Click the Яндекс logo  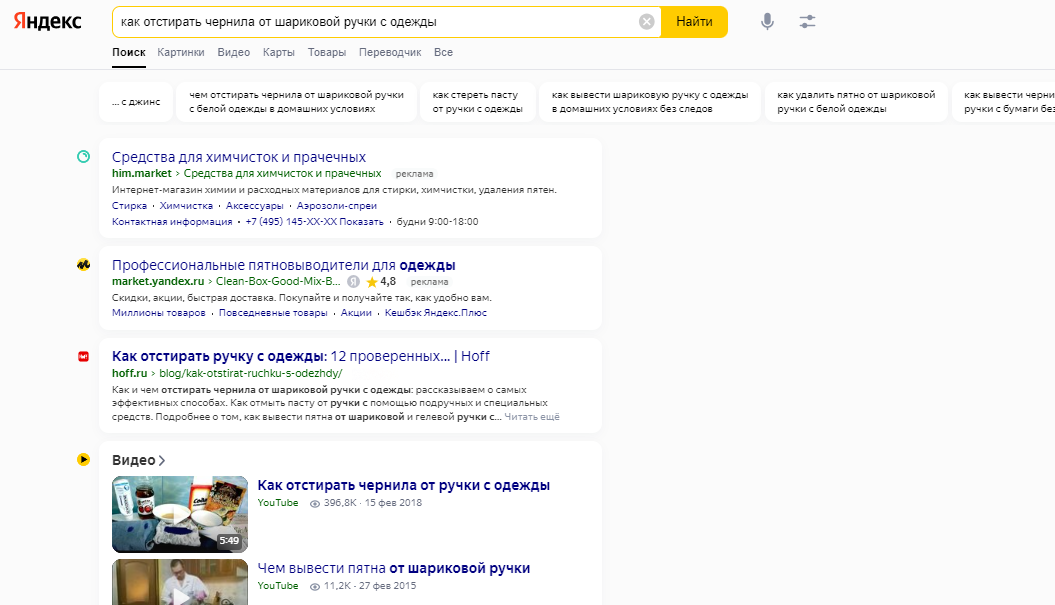[47, 22]
